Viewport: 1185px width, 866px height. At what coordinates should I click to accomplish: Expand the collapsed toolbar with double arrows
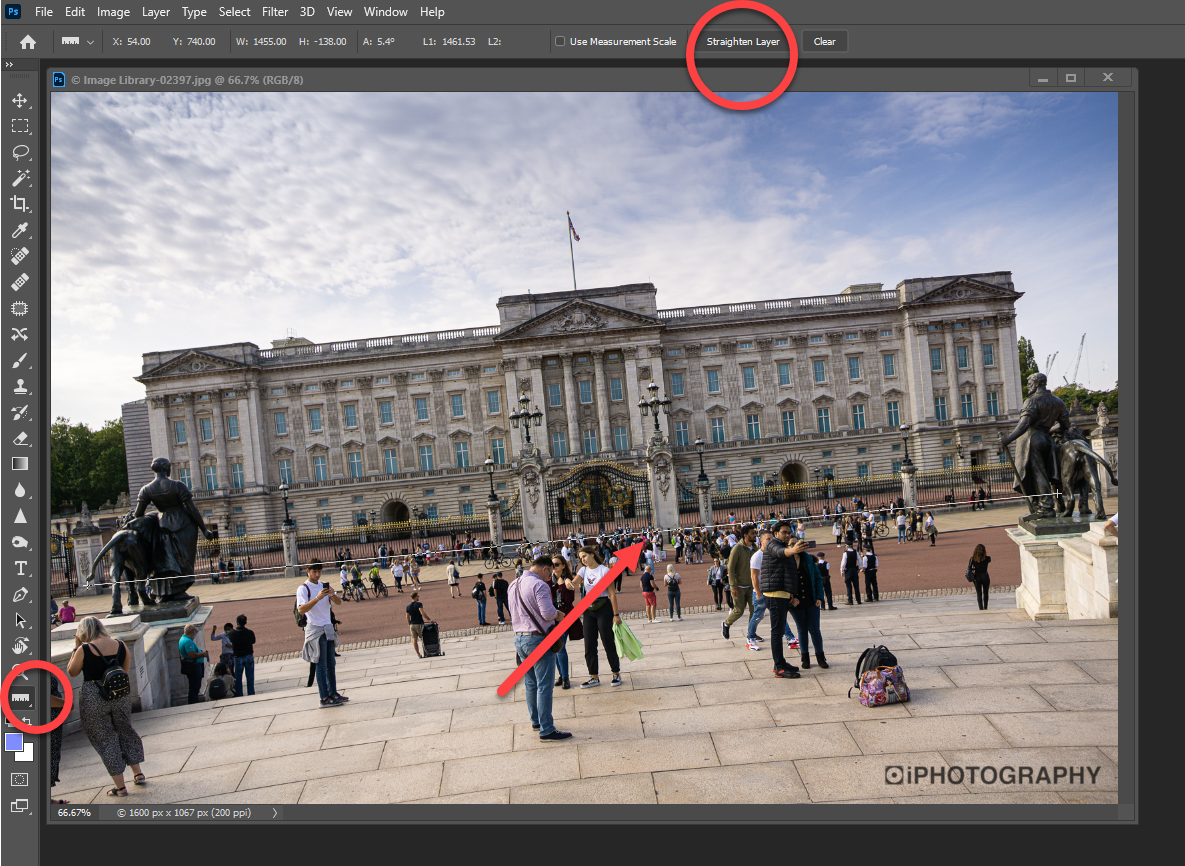tap(9, 65)
